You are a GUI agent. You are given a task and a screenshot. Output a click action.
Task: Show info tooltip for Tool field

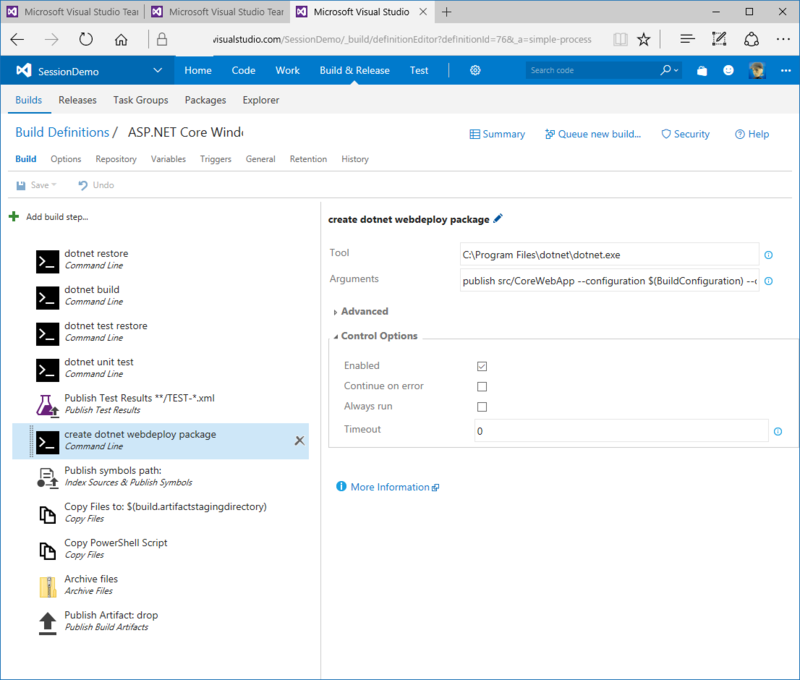pyautogui.click(x=768, y=255)
